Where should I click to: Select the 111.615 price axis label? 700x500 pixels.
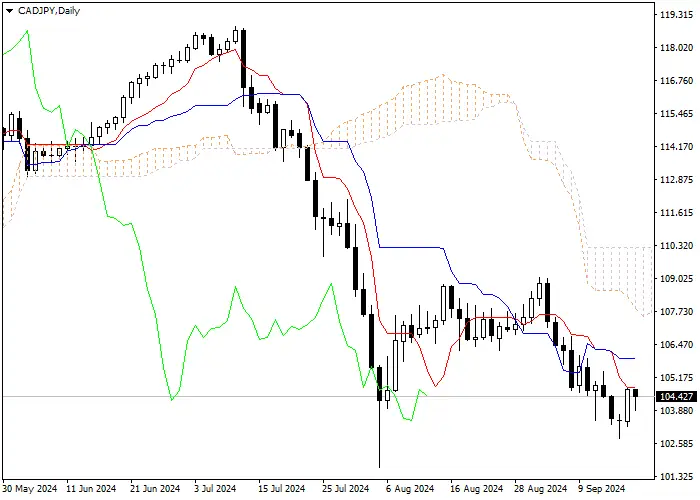(x=676, y=213)
